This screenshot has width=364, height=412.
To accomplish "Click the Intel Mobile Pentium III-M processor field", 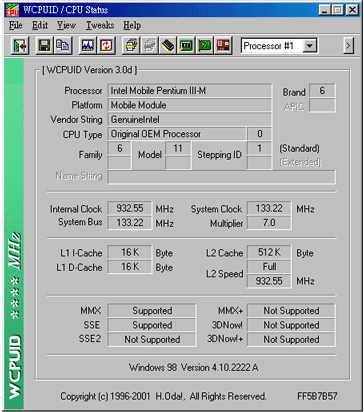I will point(189,91).
